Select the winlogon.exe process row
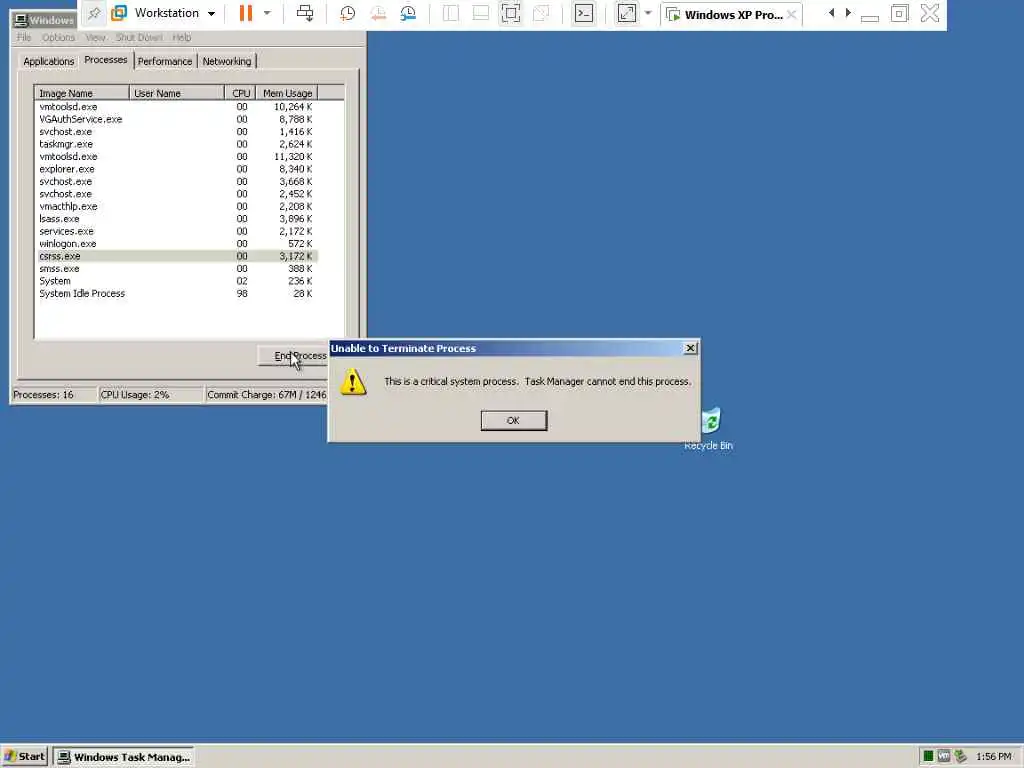1024x768 pixels. tap(176, 244)
